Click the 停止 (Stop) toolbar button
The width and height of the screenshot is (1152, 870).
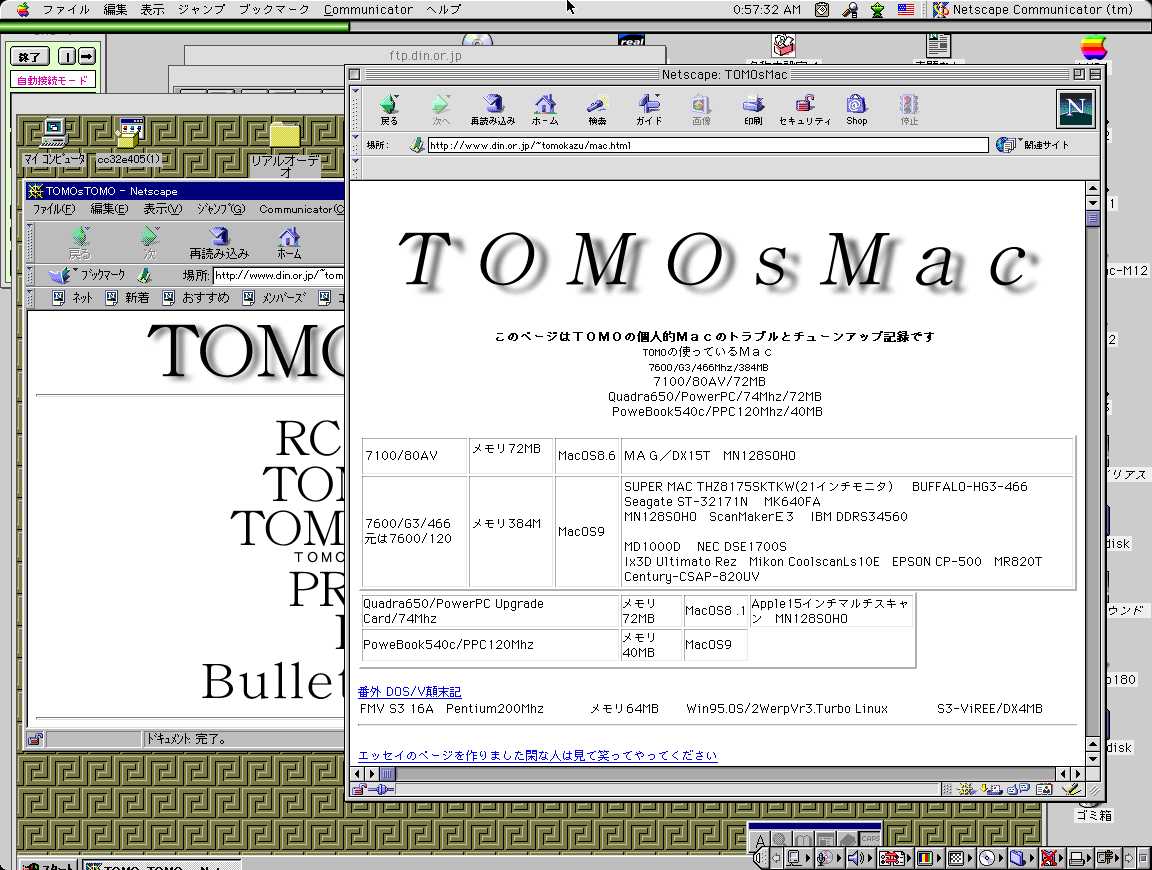(910, 109)
